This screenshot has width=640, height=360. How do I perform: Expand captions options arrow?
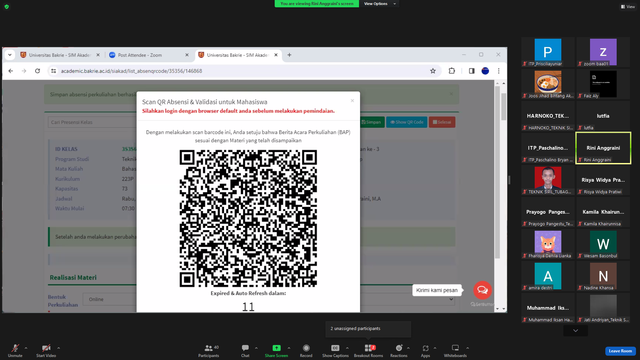(347, 348)
